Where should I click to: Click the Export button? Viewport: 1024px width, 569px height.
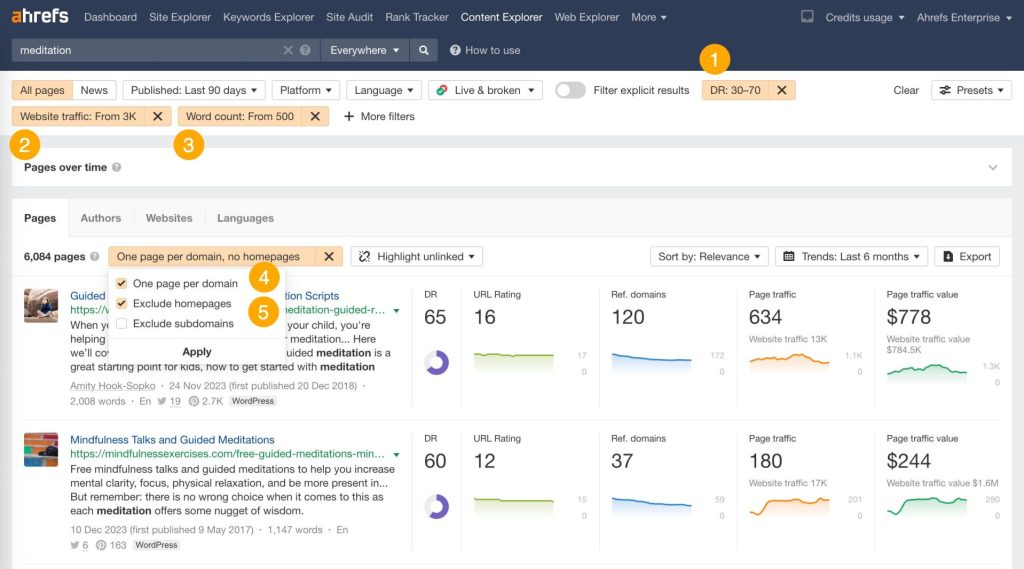click(x=967, y=257)
